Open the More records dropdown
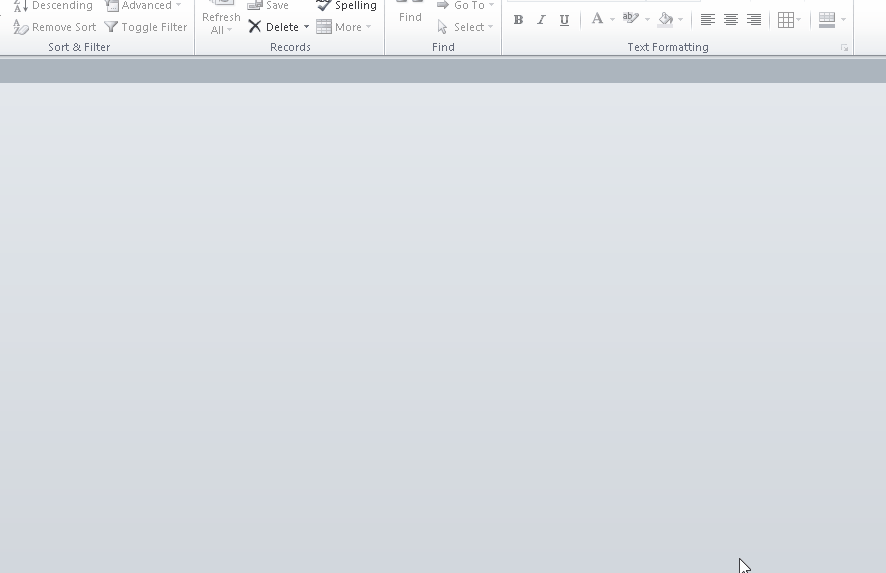The image size is (886, 573). coord(344,27)
